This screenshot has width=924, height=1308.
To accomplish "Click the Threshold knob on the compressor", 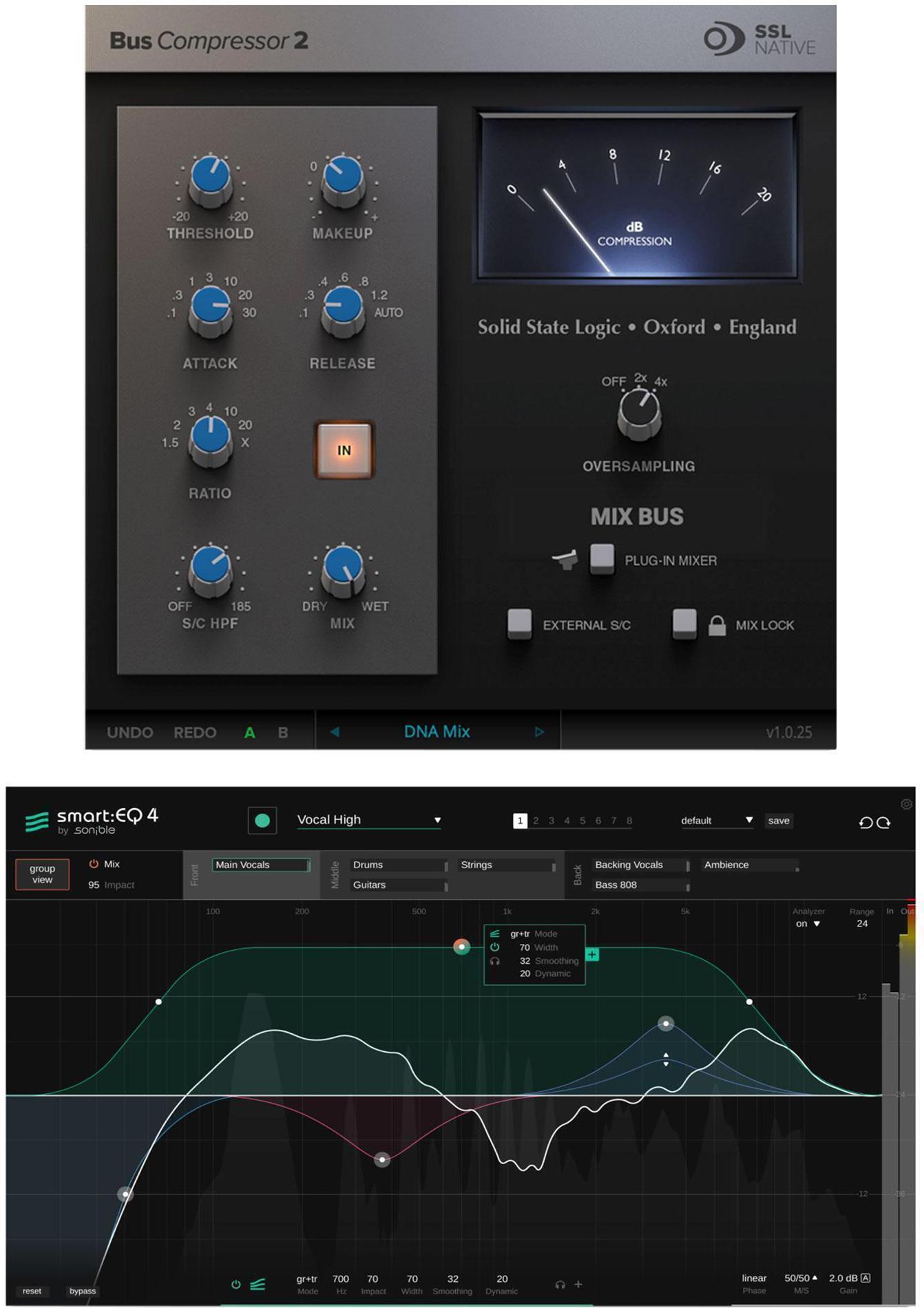I will point(210,178).
